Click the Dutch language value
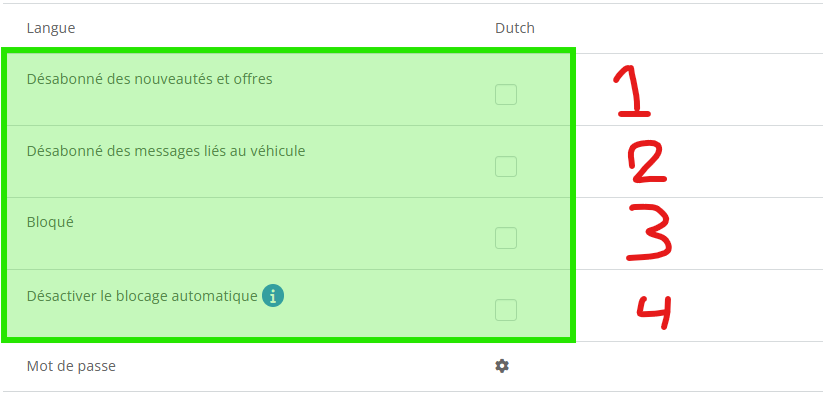Screen dimensions: 823x406 pos(515,28)
